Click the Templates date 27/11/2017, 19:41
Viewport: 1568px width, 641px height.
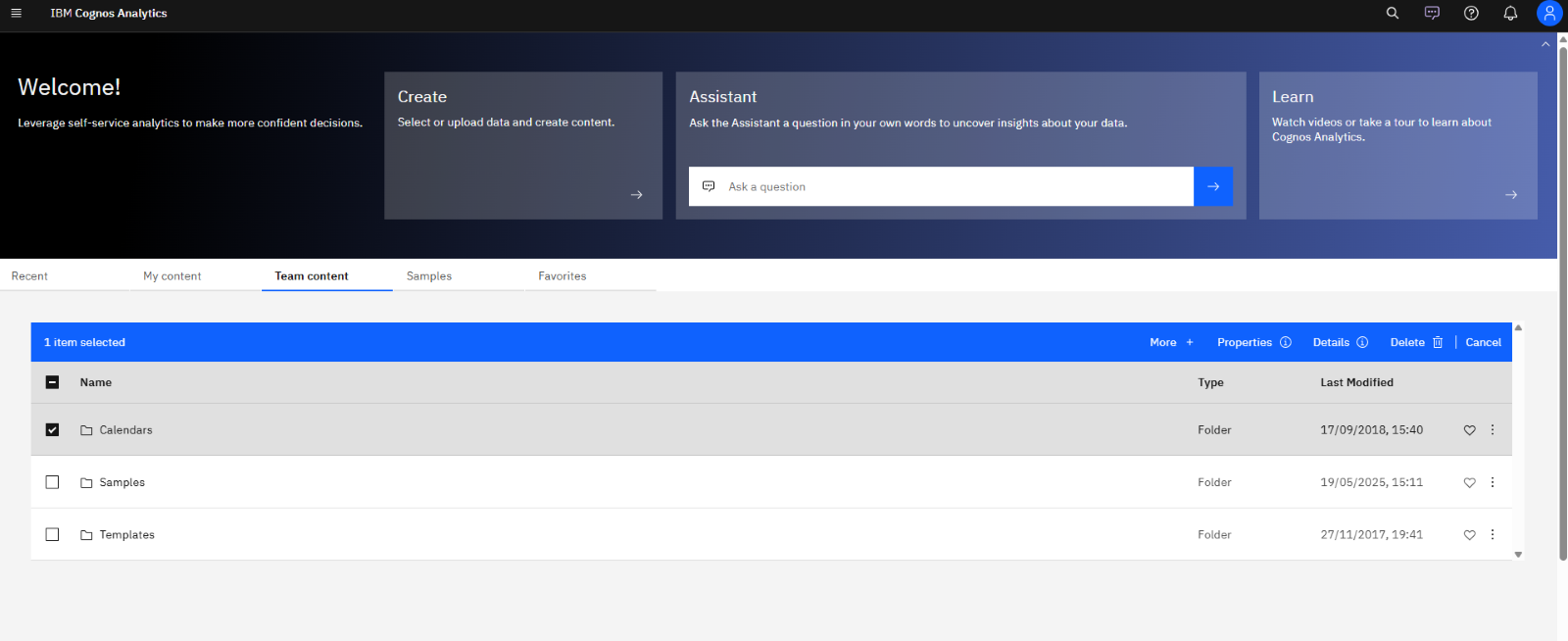(1371, 535)
